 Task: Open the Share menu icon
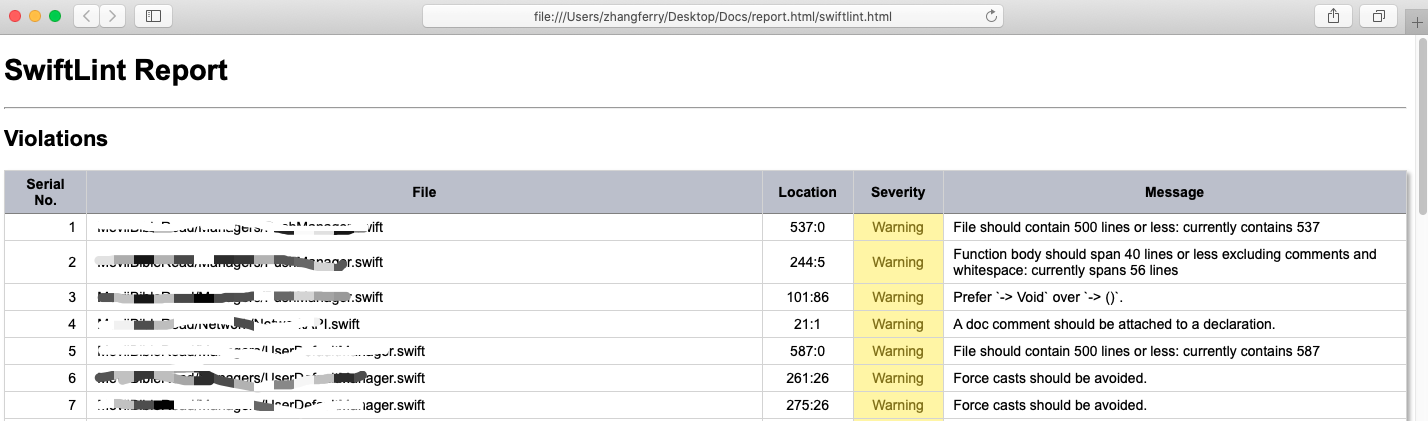click(1333, 16)
